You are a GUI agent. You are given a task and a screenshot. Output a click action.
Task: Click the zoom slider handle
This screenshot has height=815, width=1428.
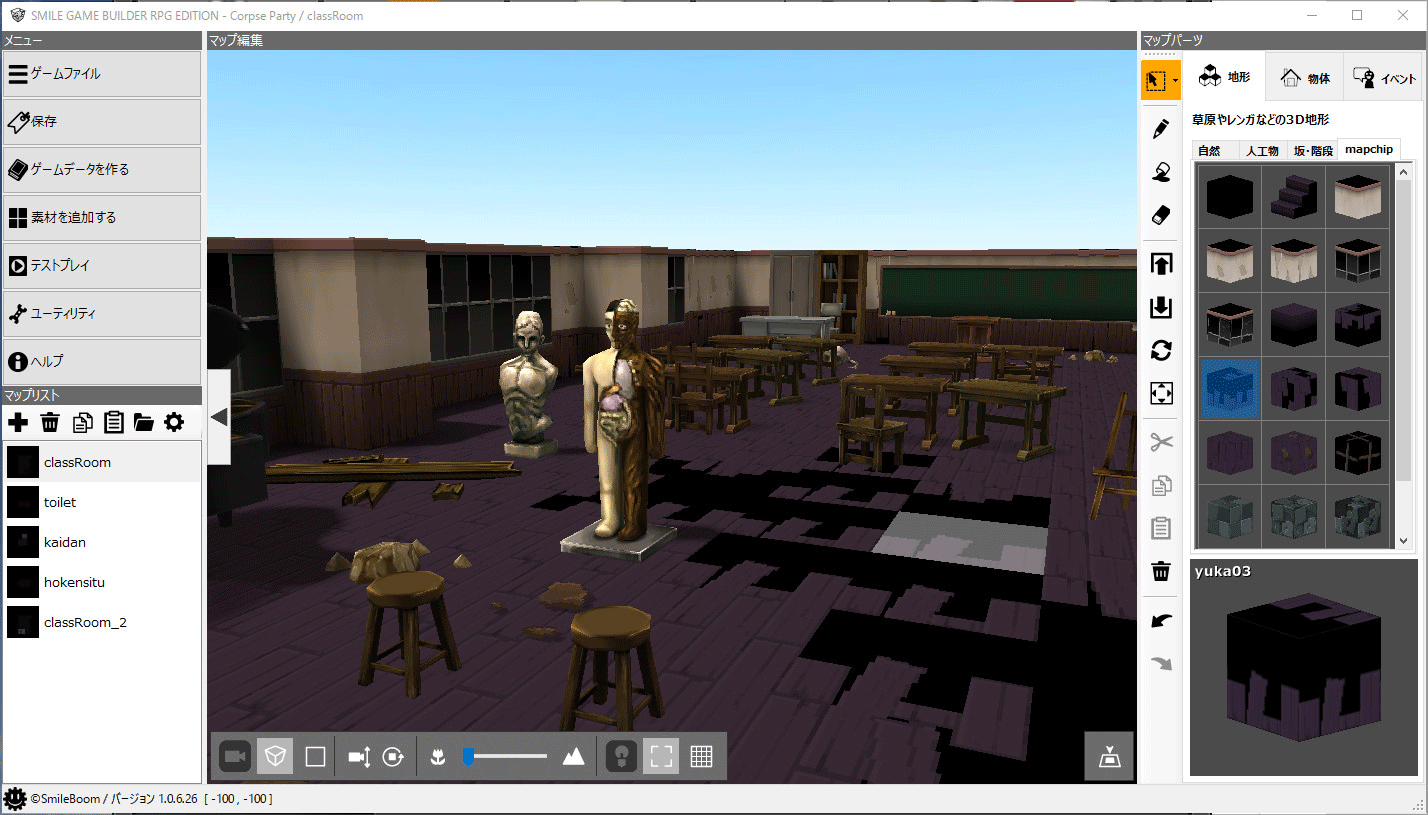(x=468, y=757)
